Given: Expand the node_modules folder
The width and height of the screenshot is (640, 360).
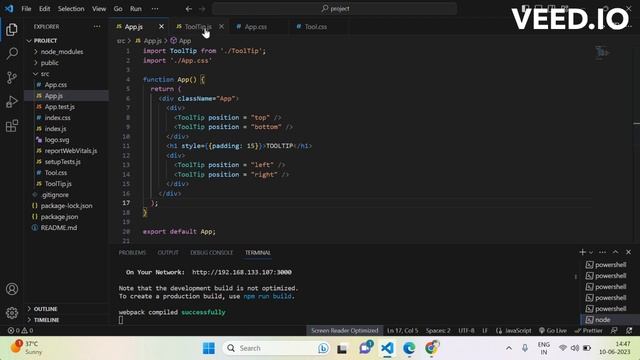Looking at the screenshot, I should pos(61,52).
